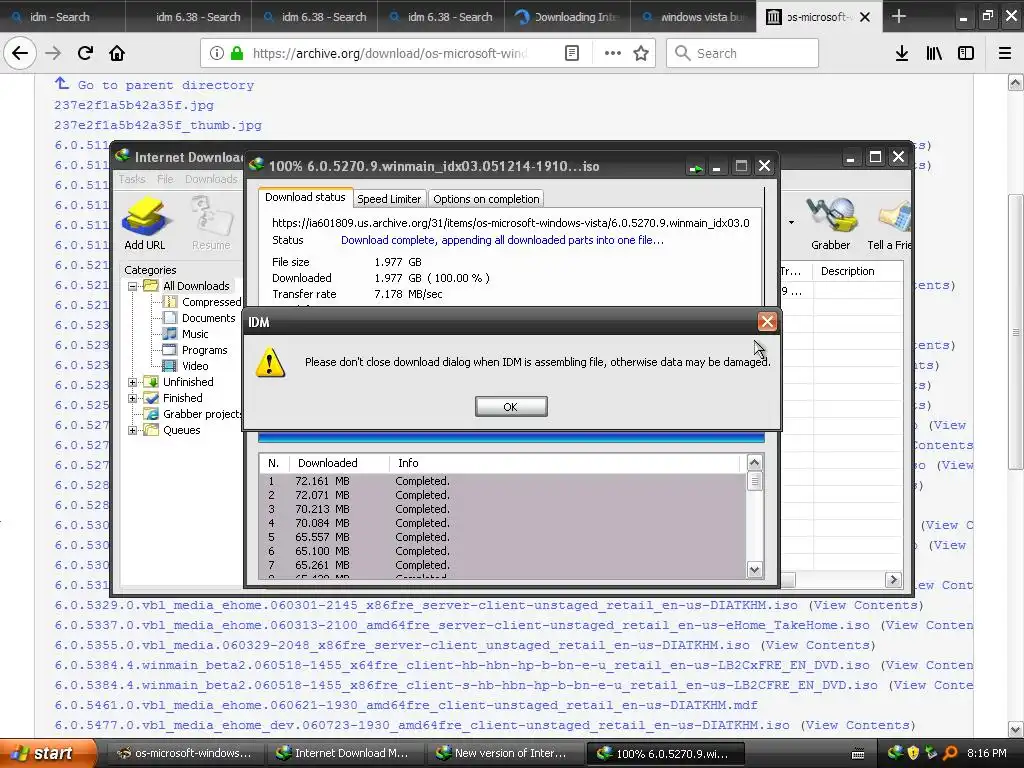Go back with the browser back button
The image size is (1024, 768).
point(20,53)
